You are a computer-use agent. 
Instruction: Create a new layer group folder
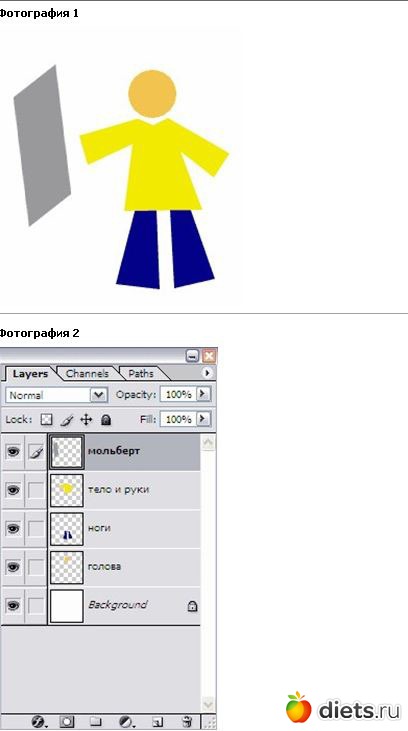coord(96,722)
